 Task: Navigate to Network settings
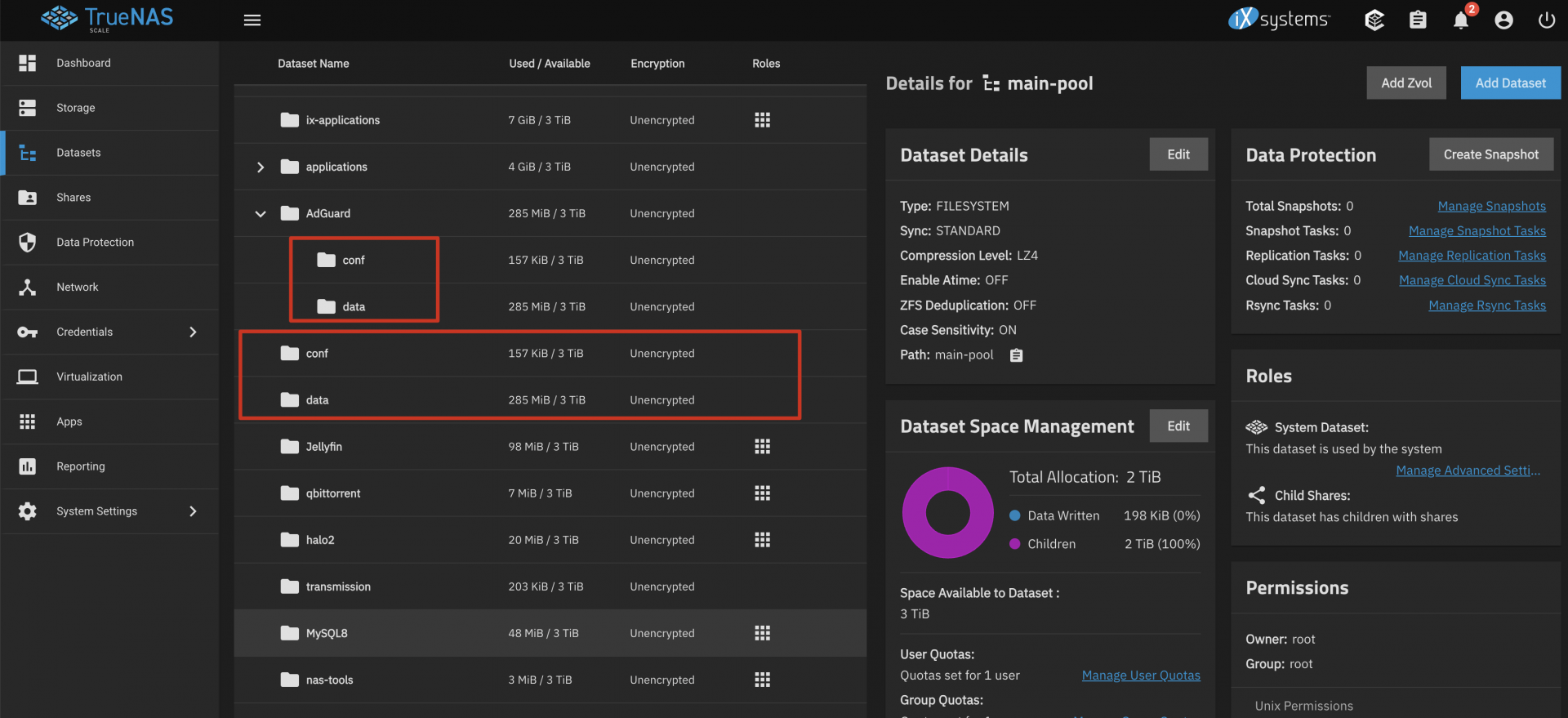click(109, 288)
